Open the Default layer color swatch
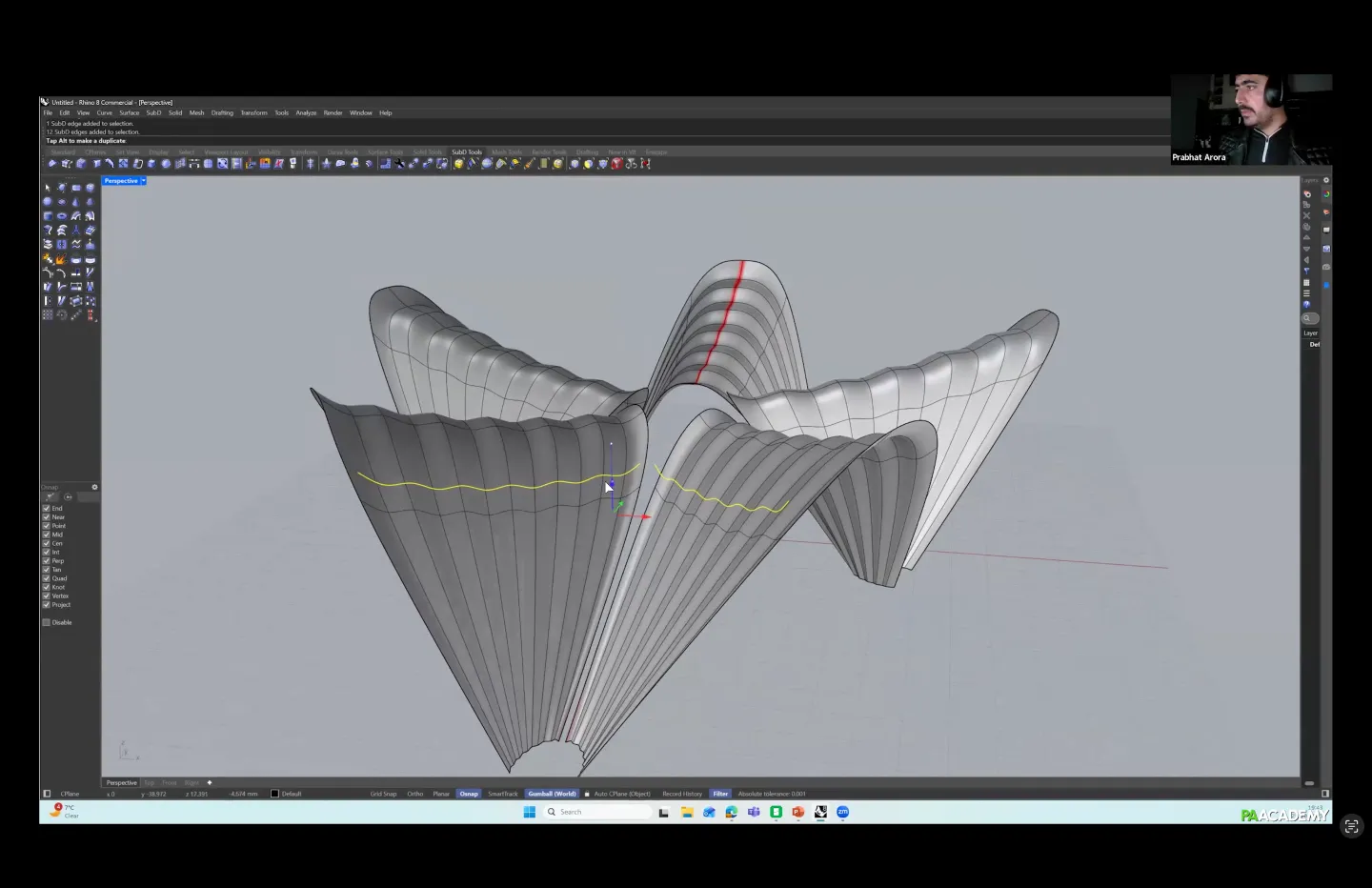Screen dimensions: 1372x888 tap(275, 794)
